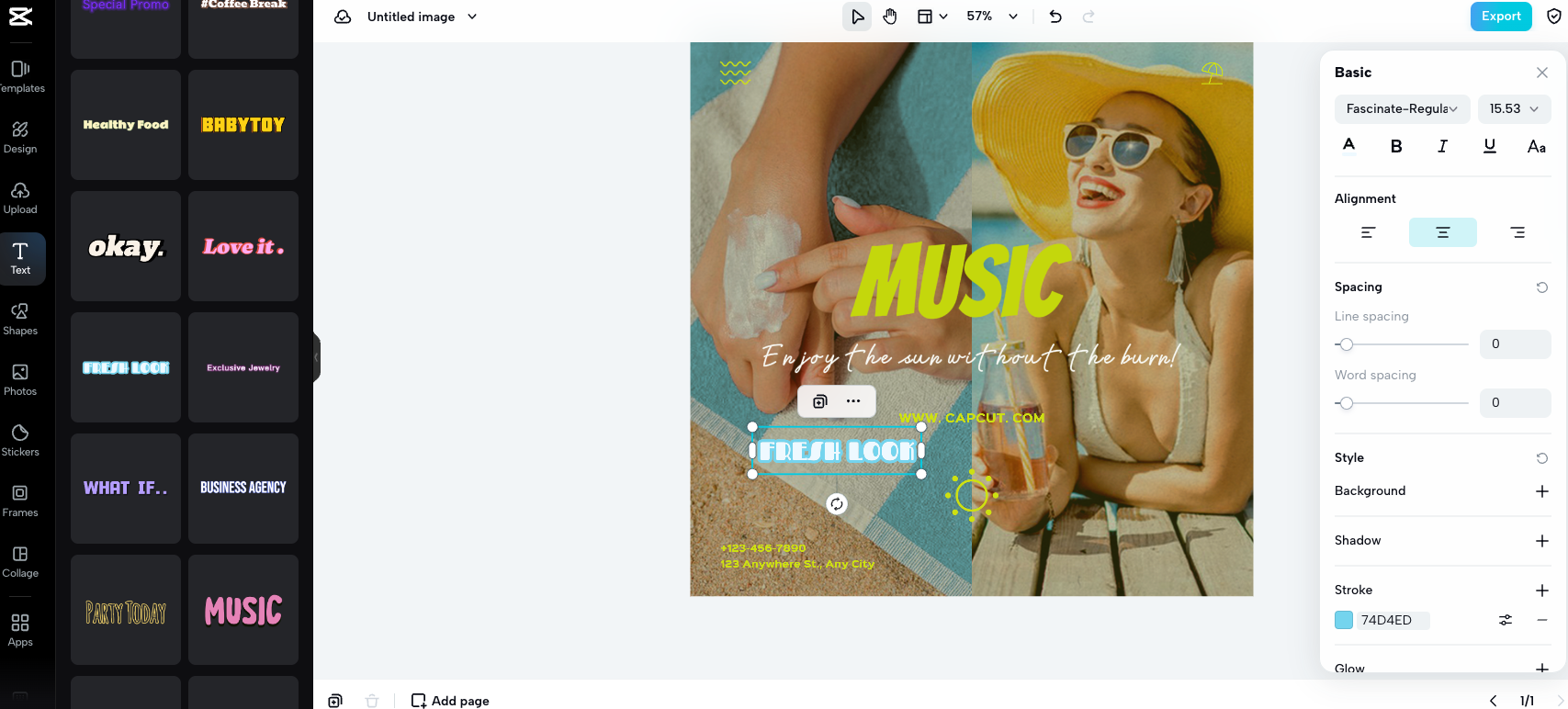
Task: Open the Templates sidebar panel
Action: [x=20, y=76]
